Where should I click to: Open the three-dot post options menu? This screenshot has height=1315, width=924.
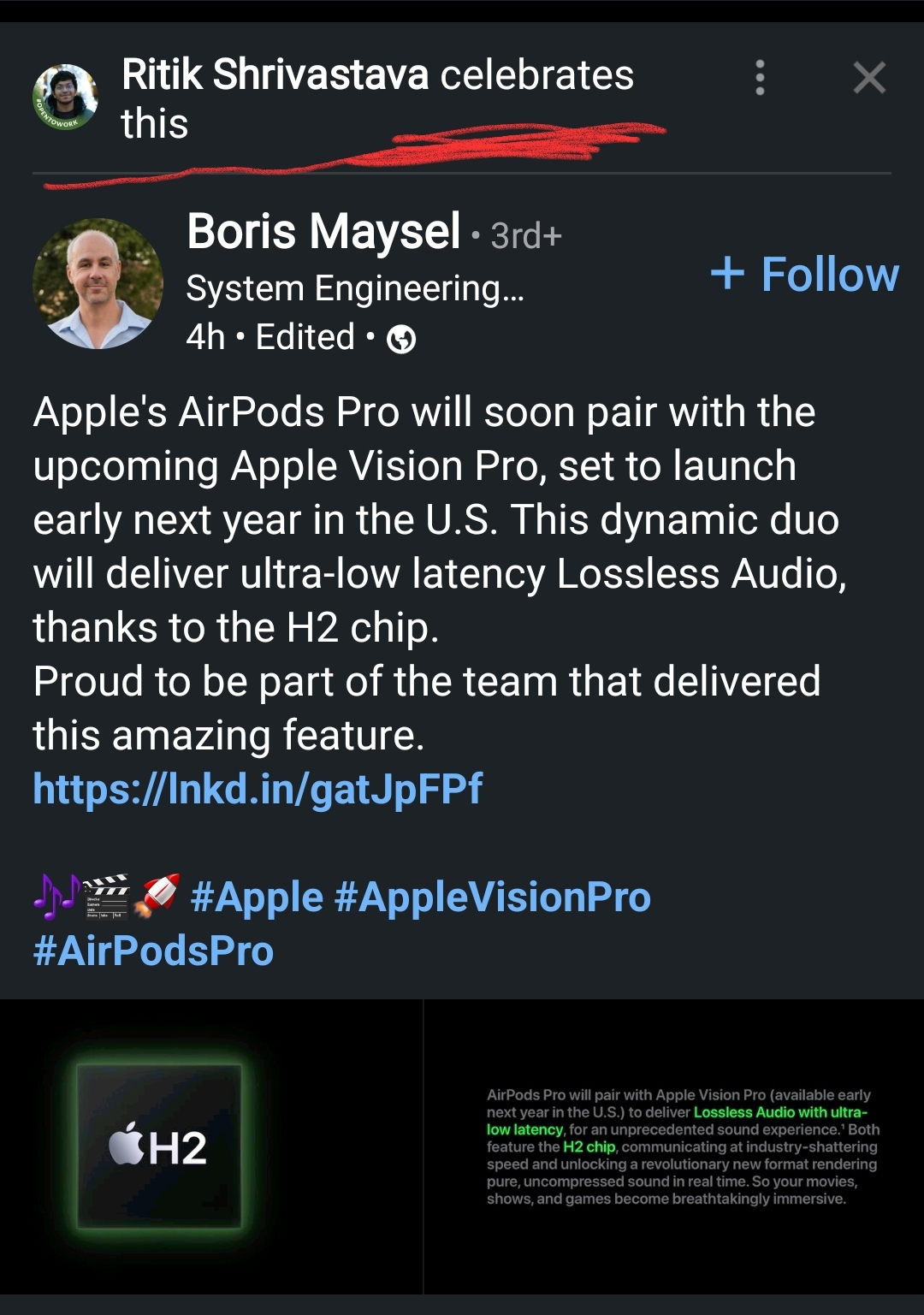[760, 78]
